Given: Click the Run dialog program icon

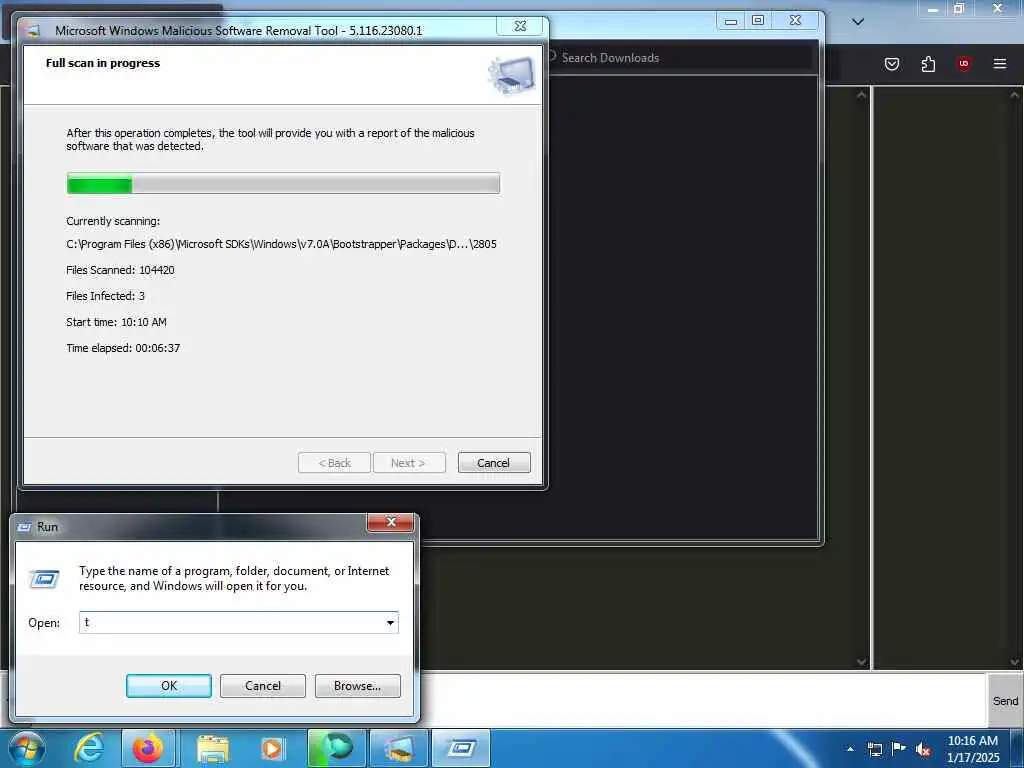Looking at the screenshot, I should click(44, 579).
